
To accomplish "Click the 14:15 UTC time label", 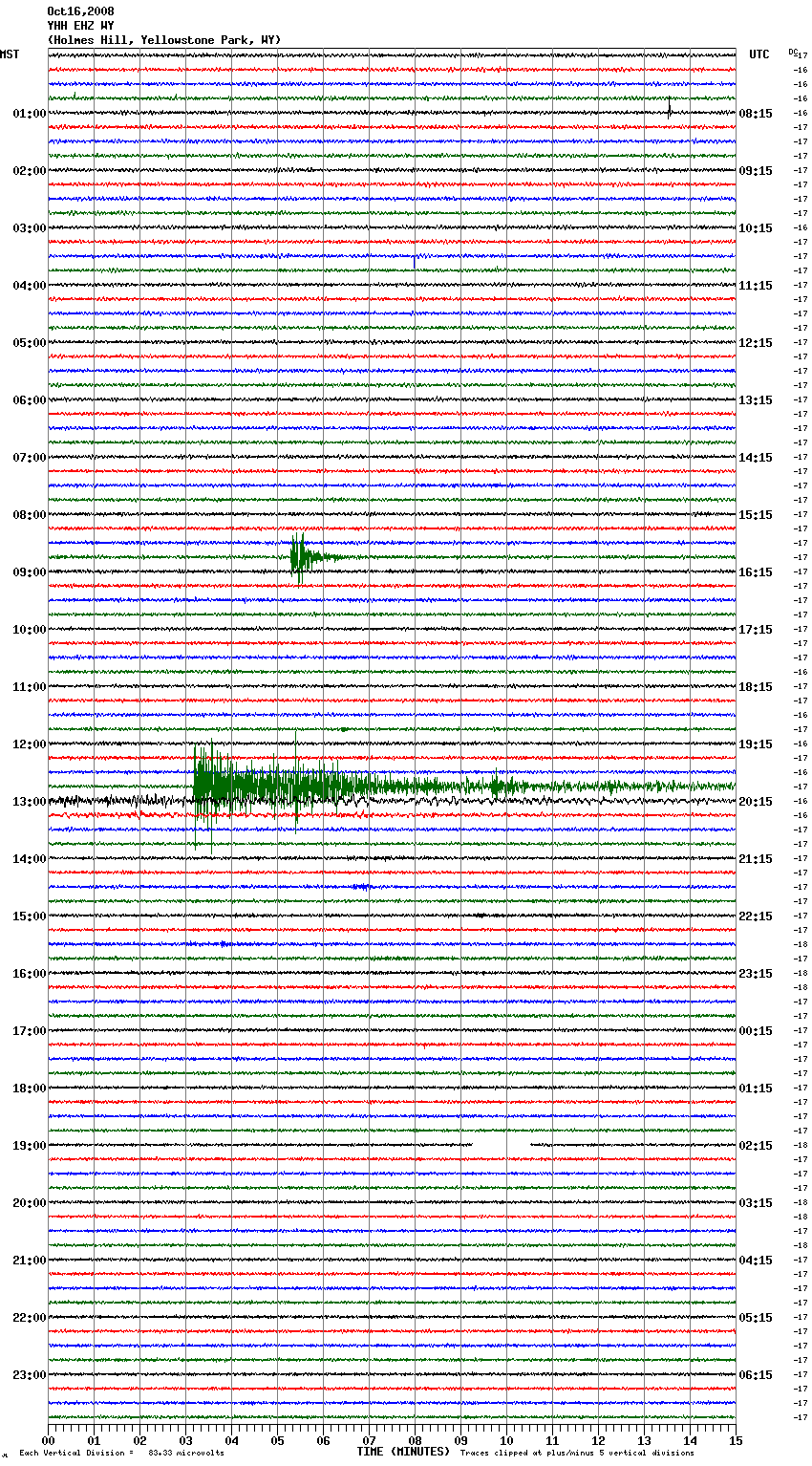I will tap(756, 458).
